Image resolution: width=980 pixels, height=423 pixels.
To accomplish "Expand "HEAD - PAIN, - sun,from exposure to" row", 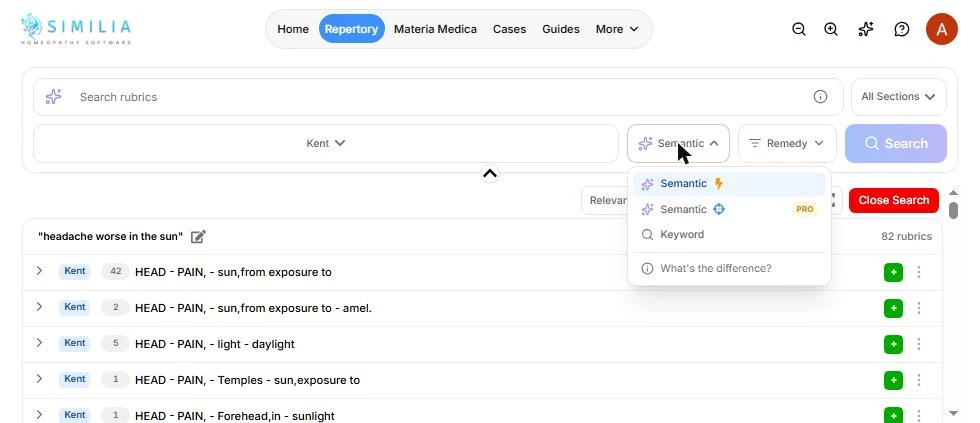I will [39, 271].
